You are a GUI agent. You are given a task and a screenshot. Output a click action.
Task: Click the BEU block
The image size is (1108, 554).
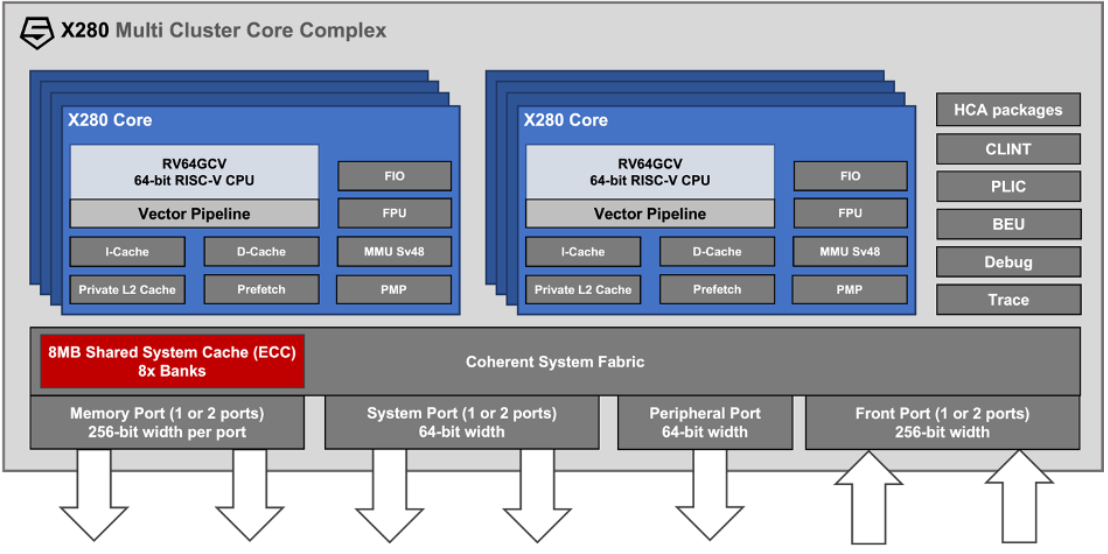coord(1008,225)
